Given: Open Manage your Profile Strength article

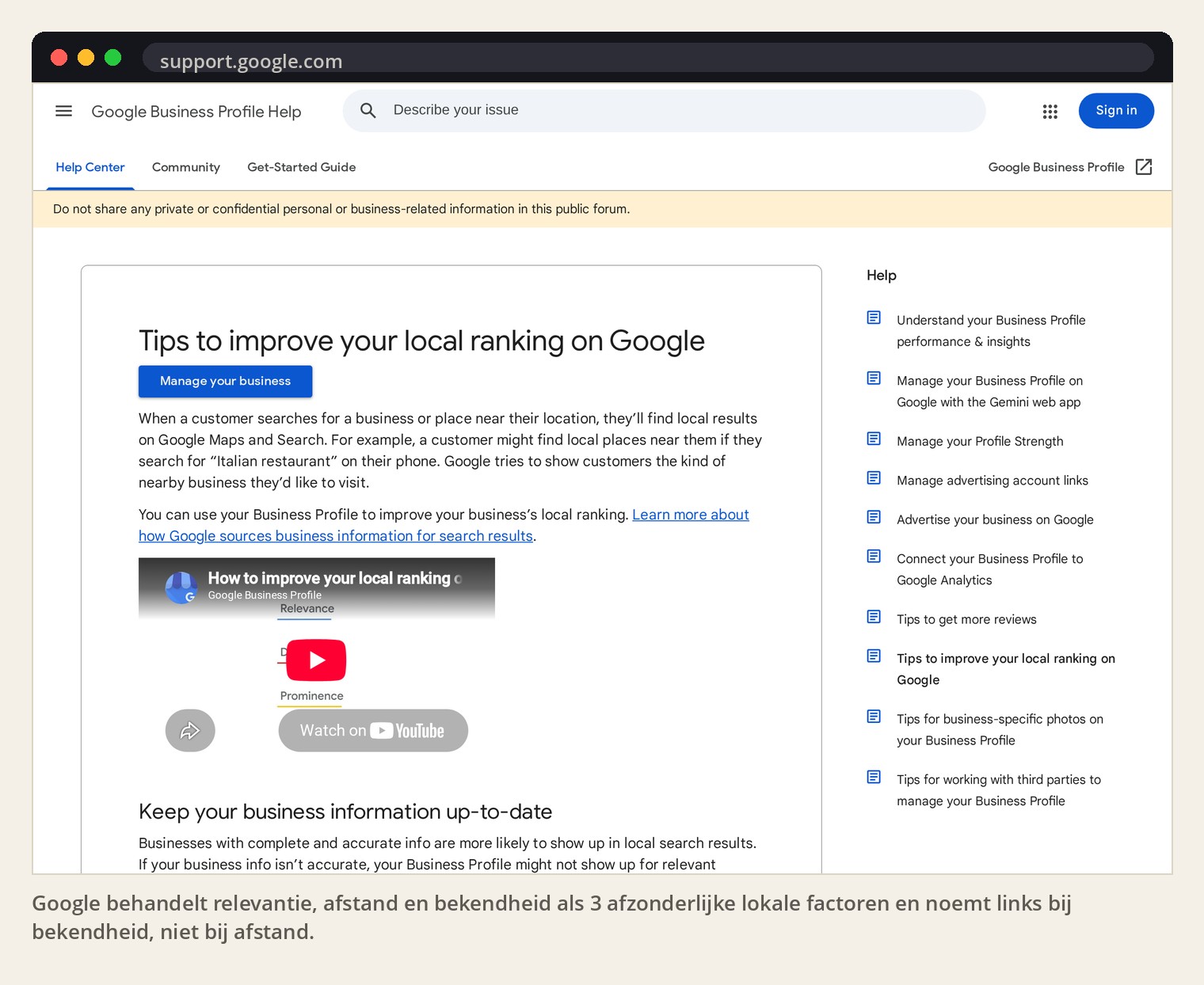Looking at the screenshot, I should click(x=980, y=441).
